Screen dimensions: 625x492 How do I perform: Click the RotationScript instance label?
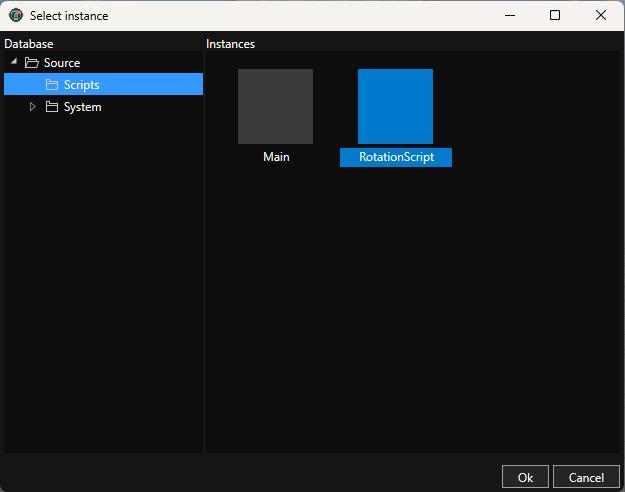tap(396, 157)
